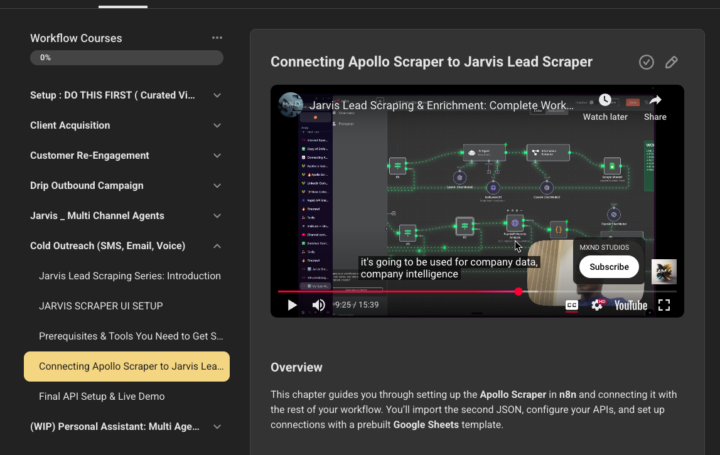Click the Client Acquisition section title
Viewport: 720px width, 455px height.
point(70,125)
